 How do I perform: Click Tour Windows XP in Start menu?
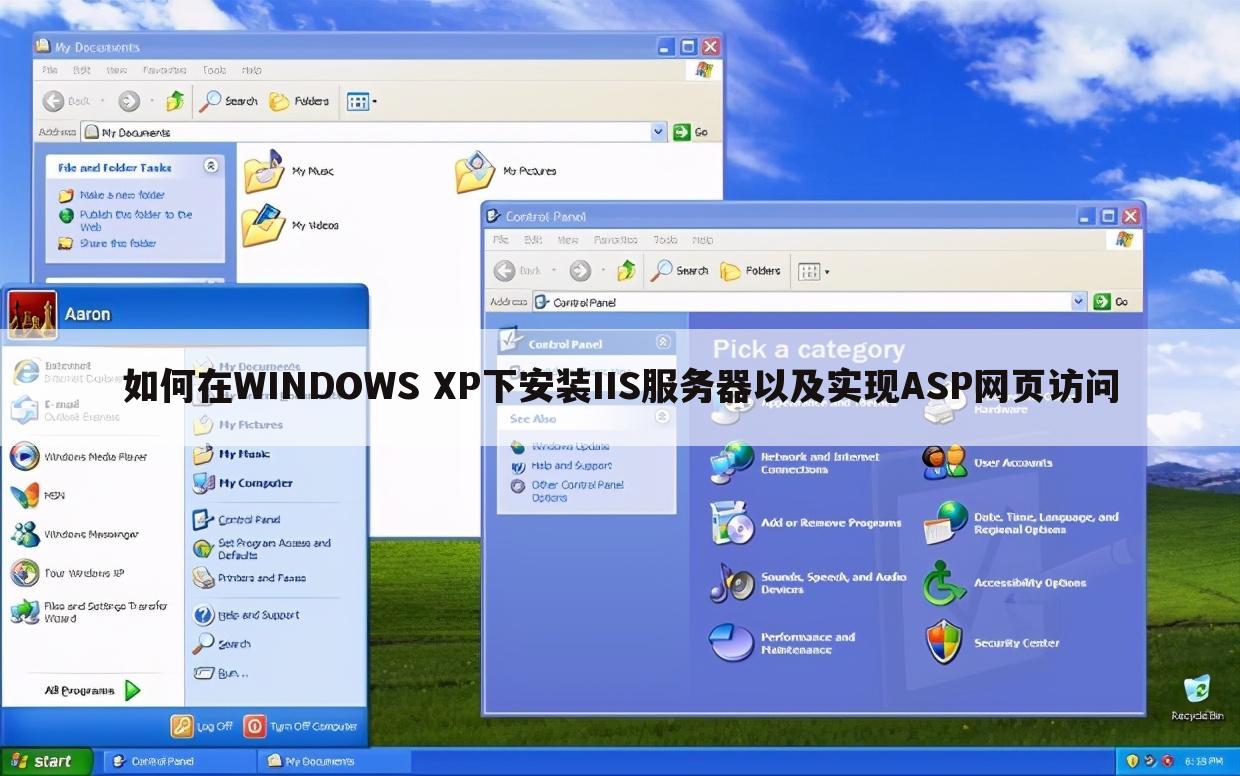tap(68, 573)
